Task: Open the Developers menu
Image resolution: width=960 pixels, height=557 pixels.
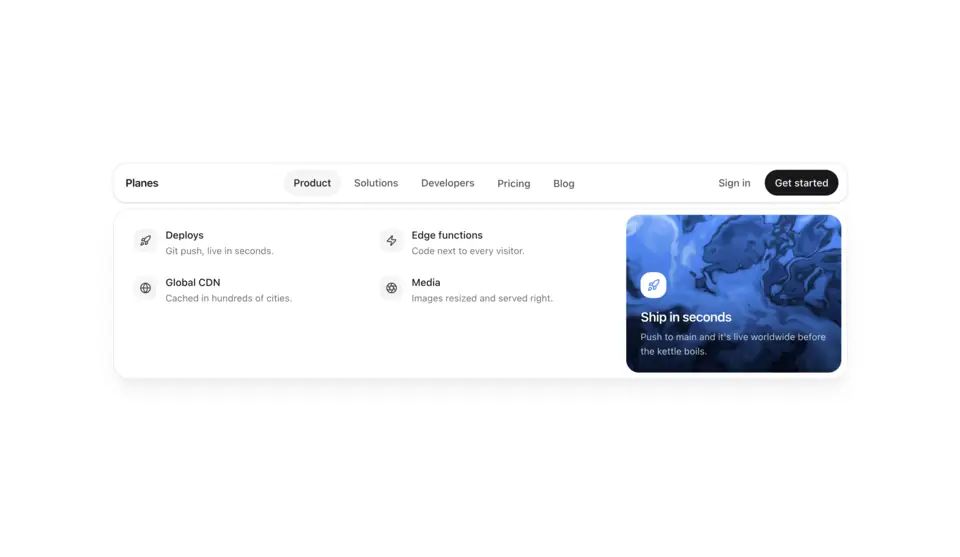Action: [448, 183]
